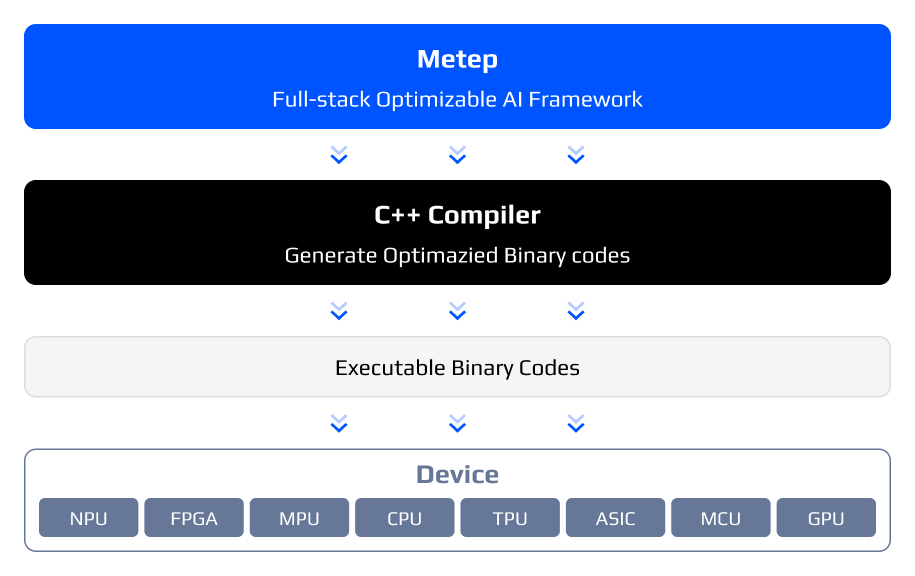
Task: Click the black C++ Compiler block
Action: [x=457, y=233]
